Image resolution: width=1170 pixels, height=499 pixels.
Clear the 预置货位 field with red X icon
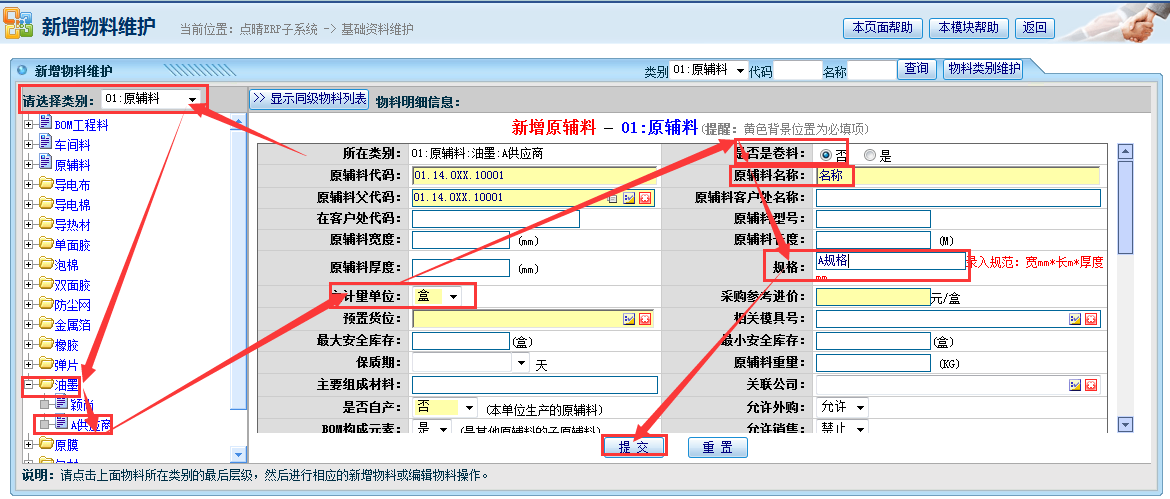[645, 319]
